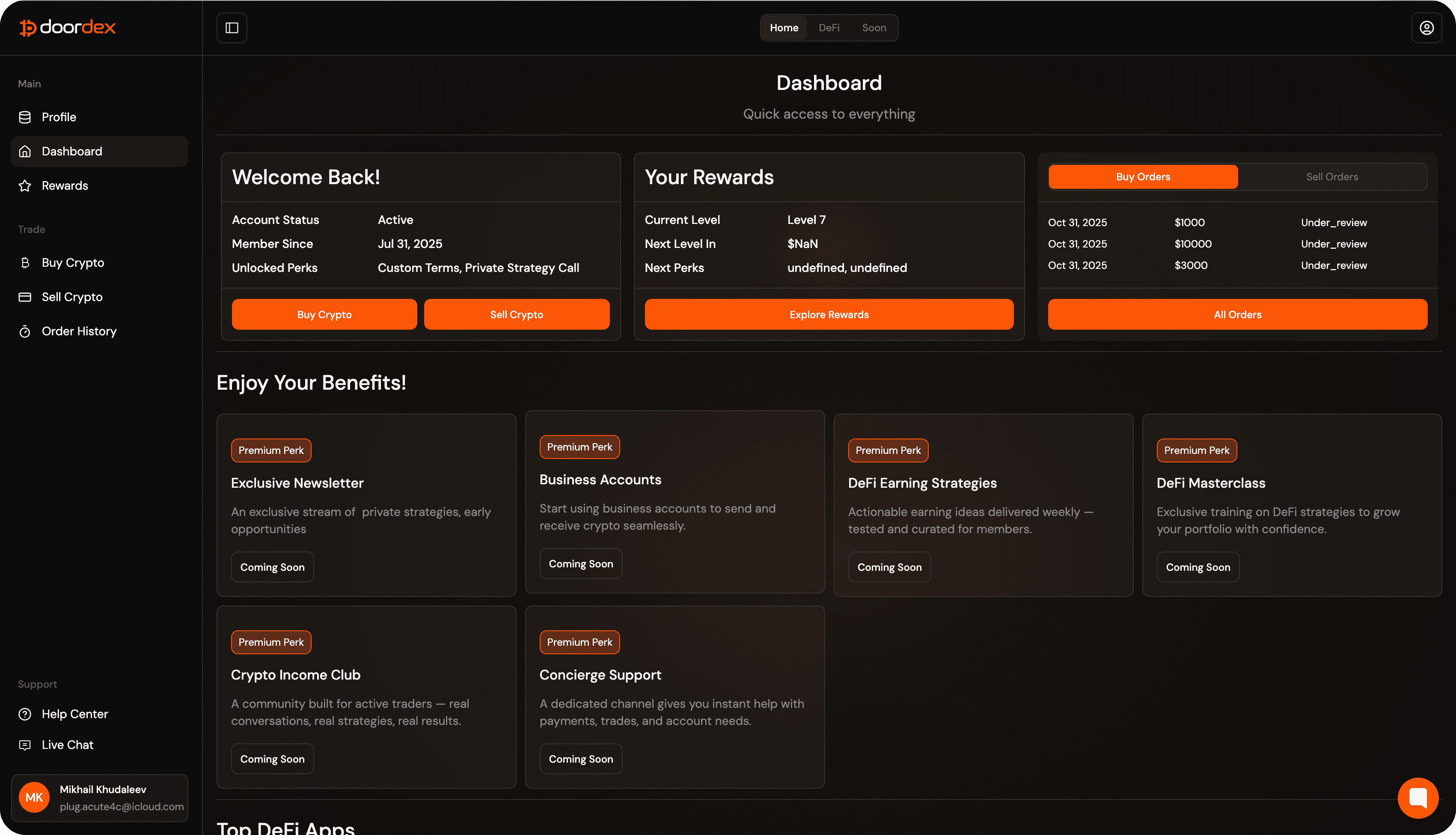Toggle the sidebar panel icon

(232, 27)
